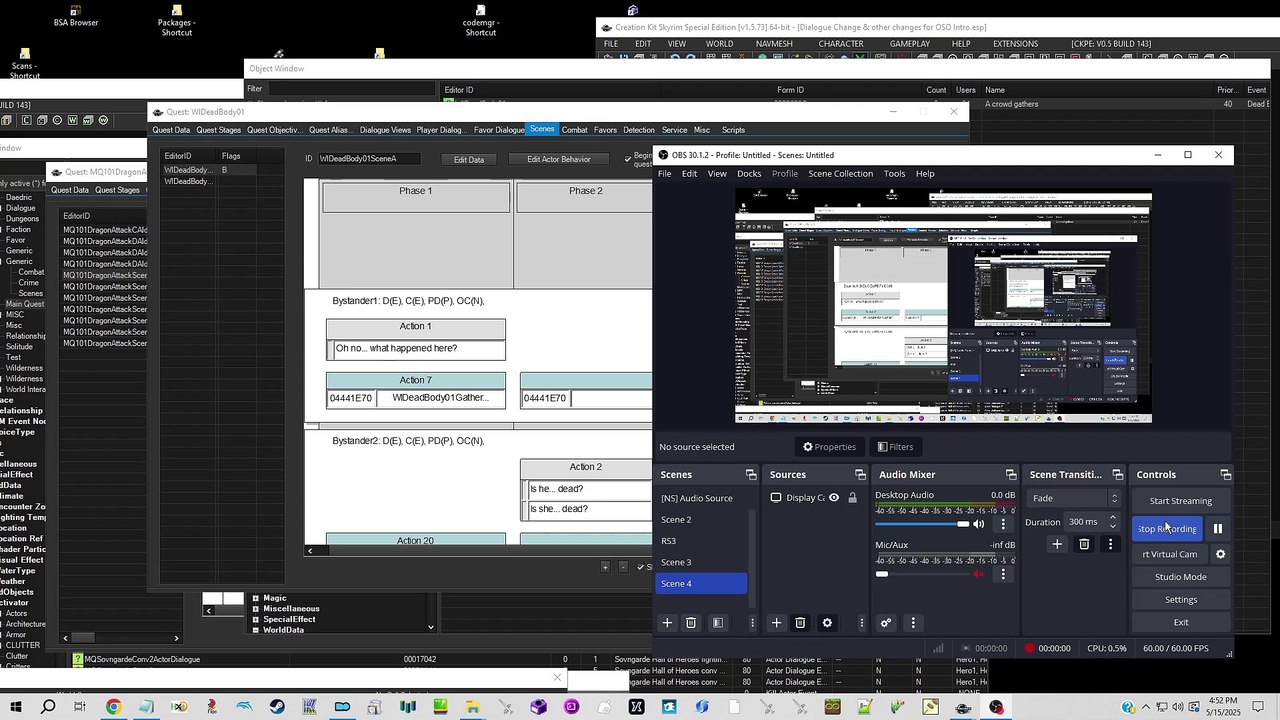Image resolution: width=1280 pixels, height=720 pixels.
Task: Toggle visibility of the Display Capture source
Action: coord(834,498)
